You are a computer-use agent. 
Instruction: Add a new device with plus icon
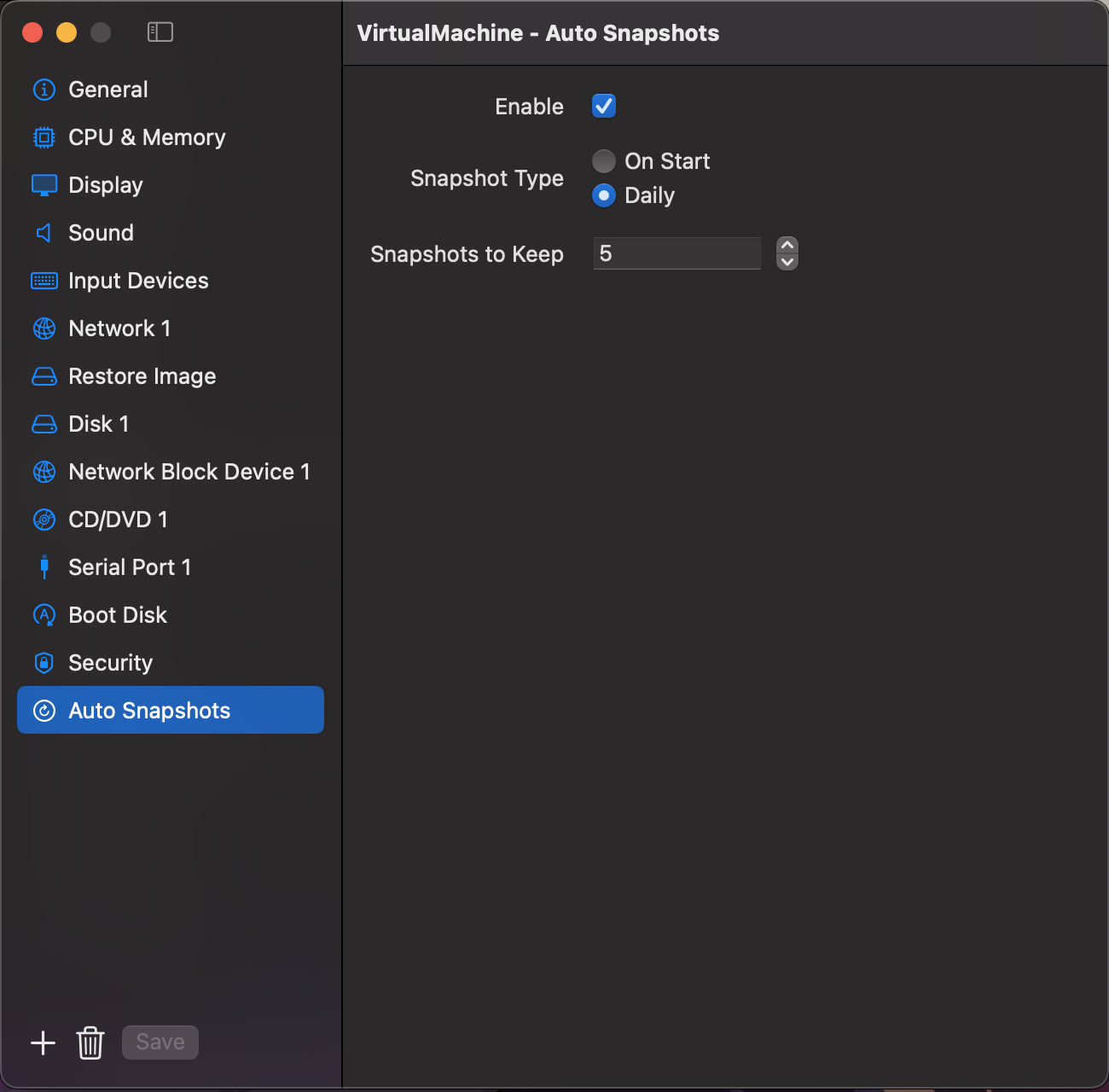pos(43,1043)
